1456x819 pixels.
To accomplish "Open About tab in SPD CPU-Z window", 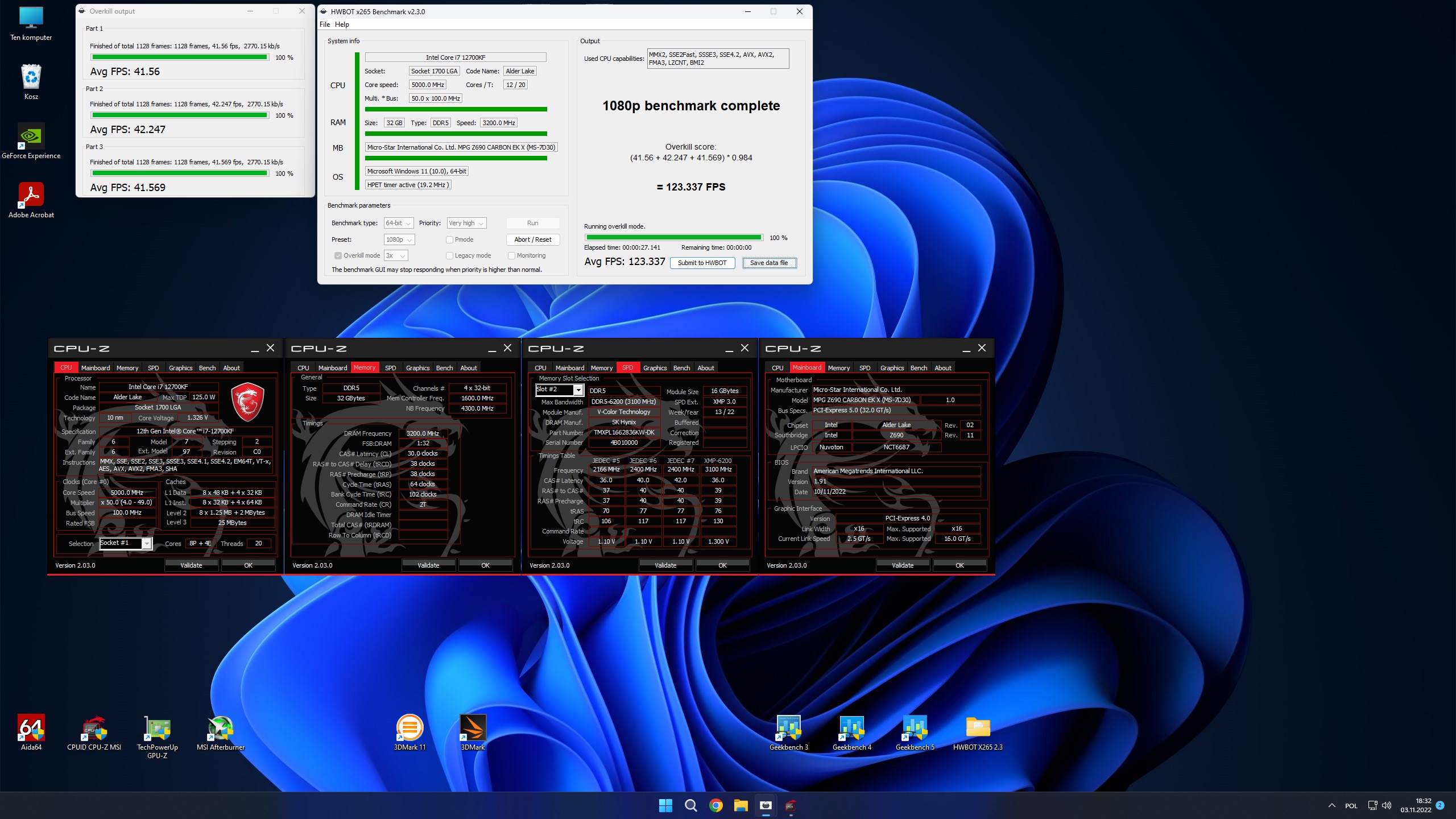I will 706,368.
